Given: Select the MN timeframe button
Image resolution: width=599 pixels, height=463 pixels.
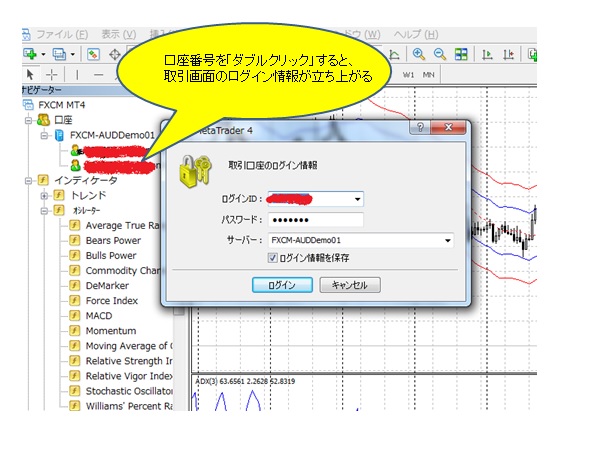Looking at the screenshot, I should pos(428,75).
